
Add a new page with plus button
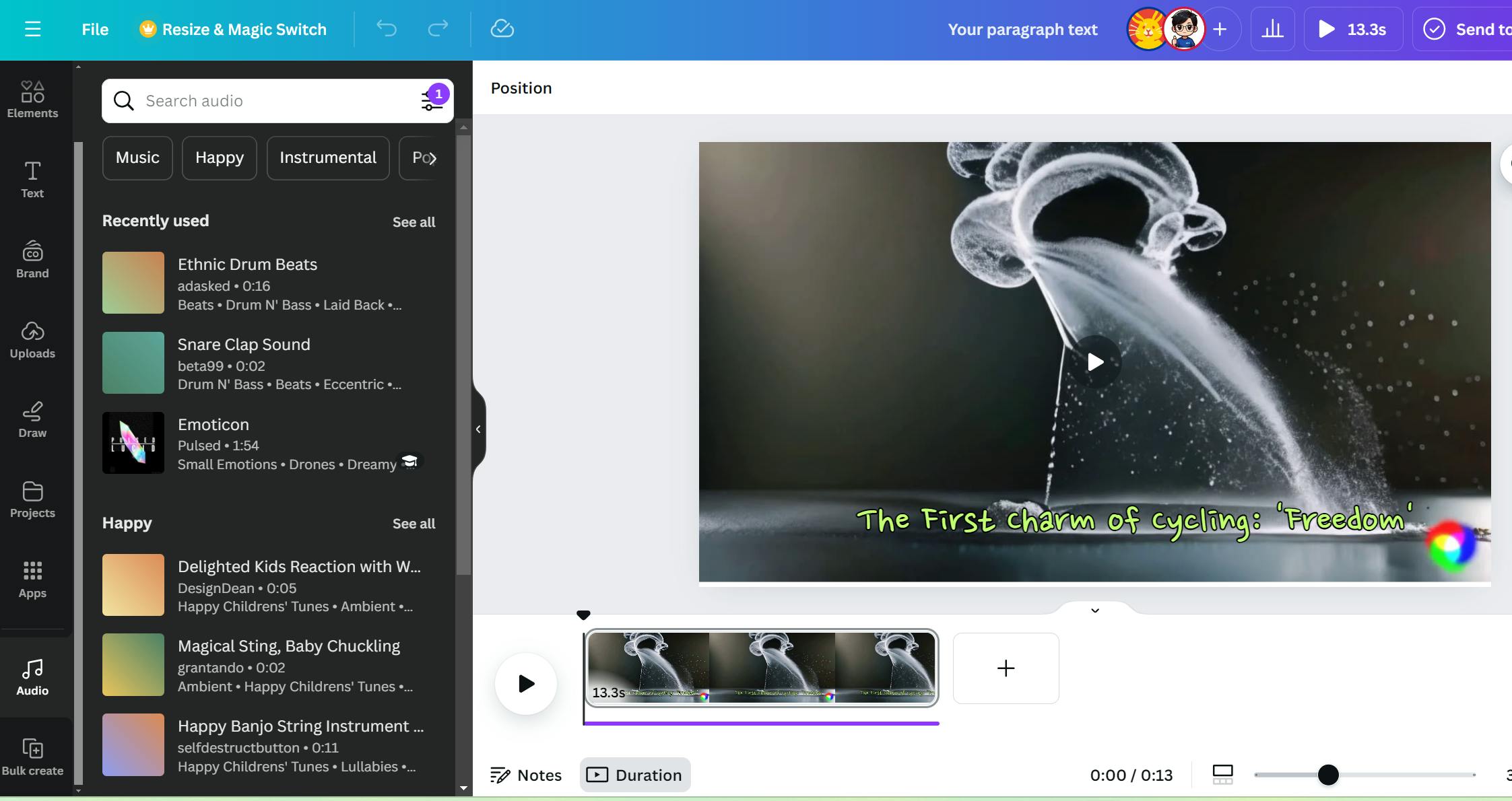[1006, 668]
